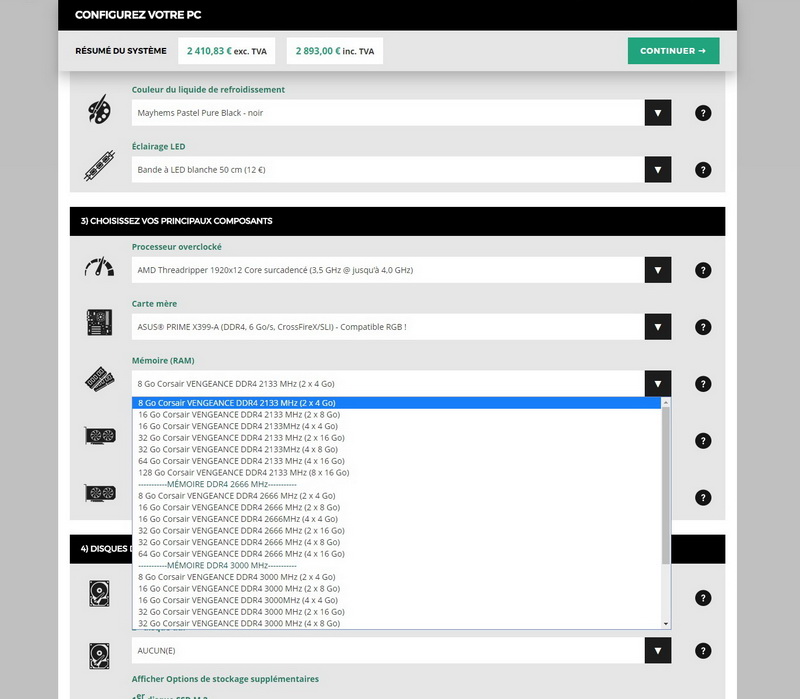Viewport: 800px width, 699px height.
Task: Select 32 Go VENGEANCE 2133MHz (4 x 8 Go)
Action: 396,450
